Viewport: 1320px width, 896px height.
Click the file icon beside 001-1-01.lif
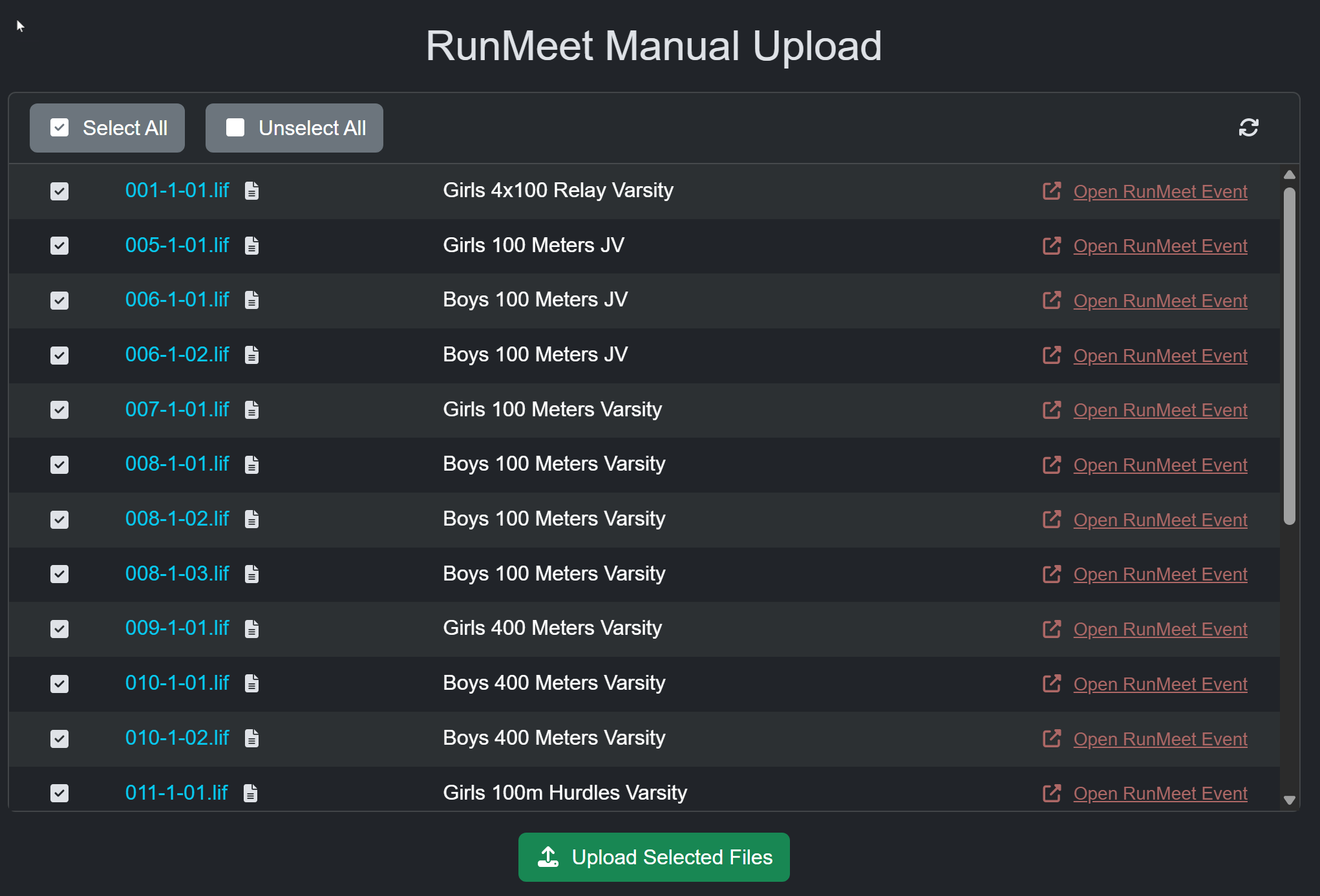point(251,191)
